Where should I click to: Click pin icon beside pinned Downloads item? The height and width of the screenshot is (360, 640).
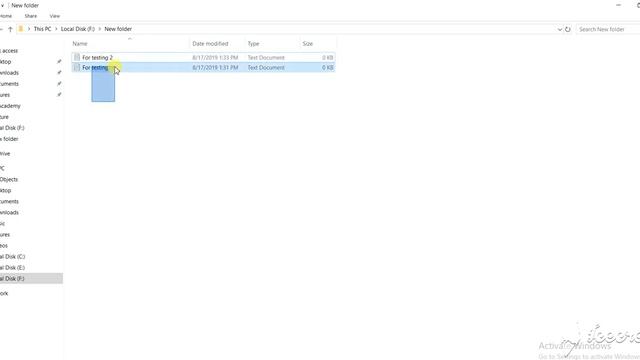pyautogui.click(x=59, y=73)
